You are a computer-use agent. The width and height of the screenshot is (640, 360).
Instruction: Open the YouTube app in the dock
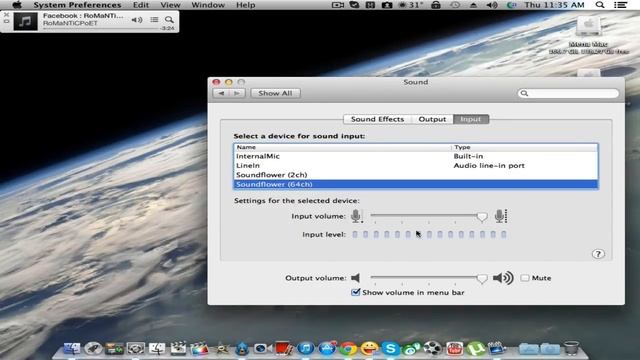[x=454, y=348]
